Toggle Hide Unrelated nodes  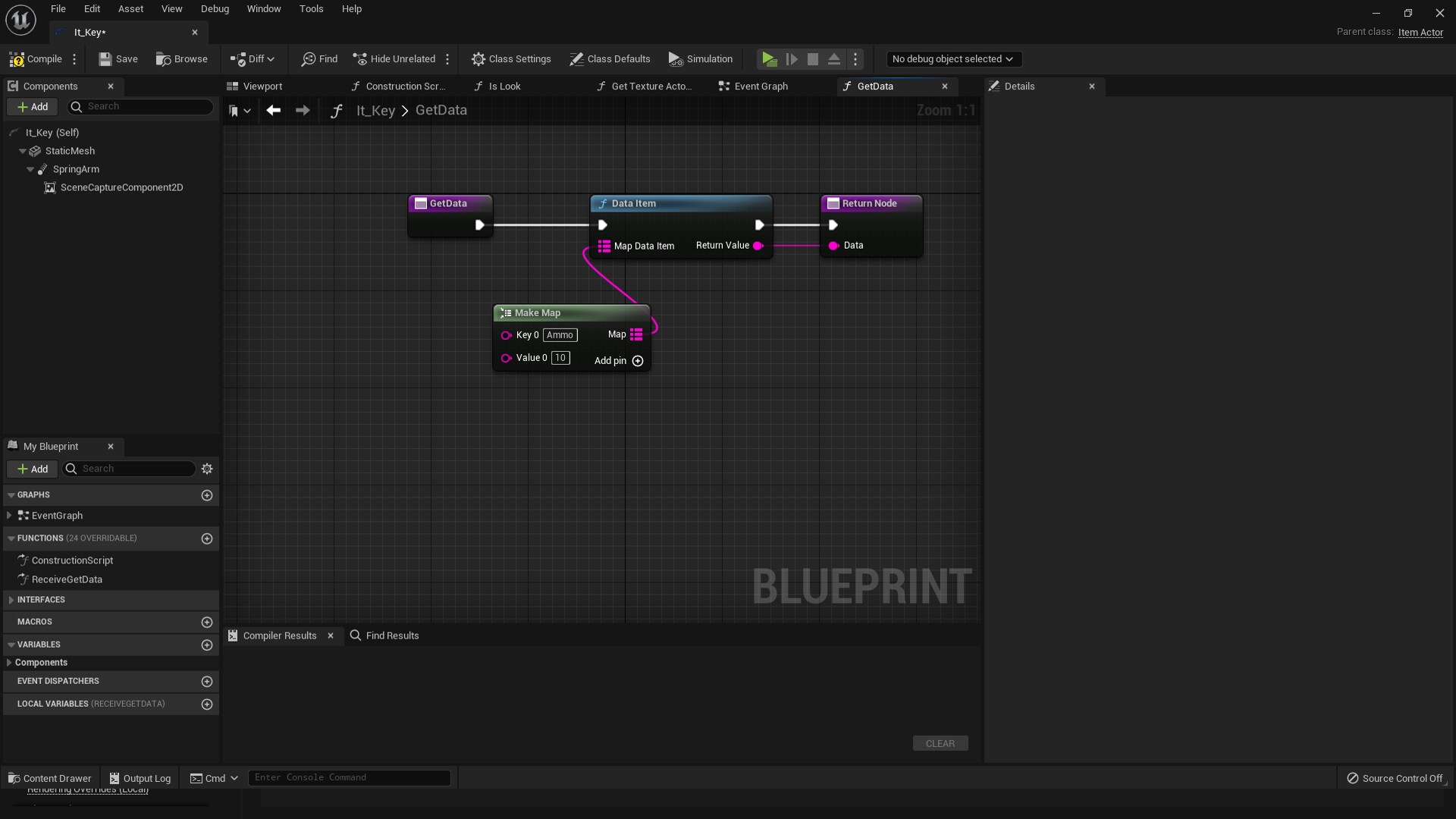[x=393, y=59]
